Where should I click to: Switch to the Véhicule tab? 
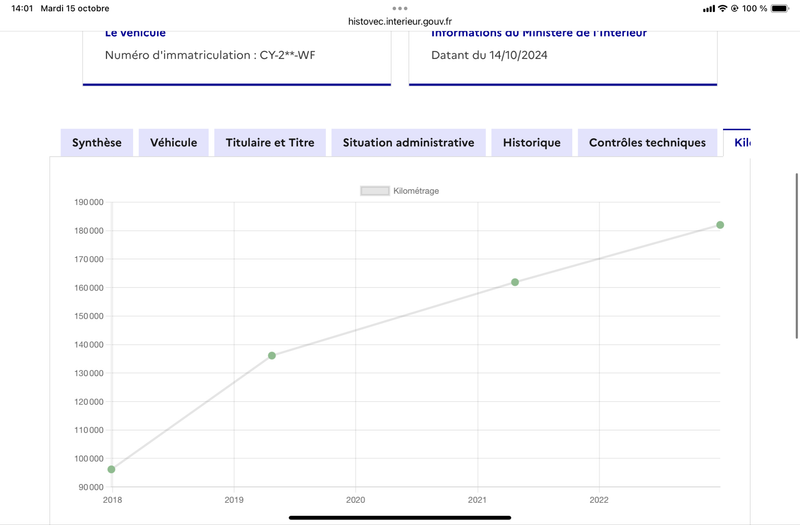pyautogui.click(x=173, y=142)
